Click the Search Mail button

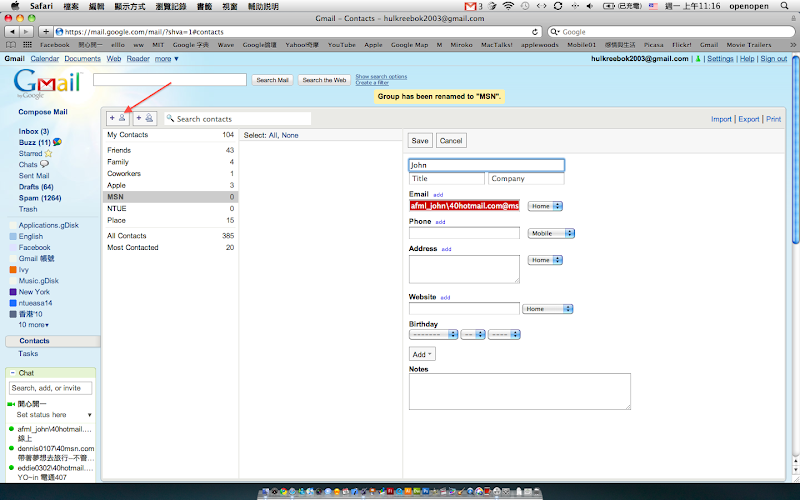pyautogui.click(x=272, y=80)
